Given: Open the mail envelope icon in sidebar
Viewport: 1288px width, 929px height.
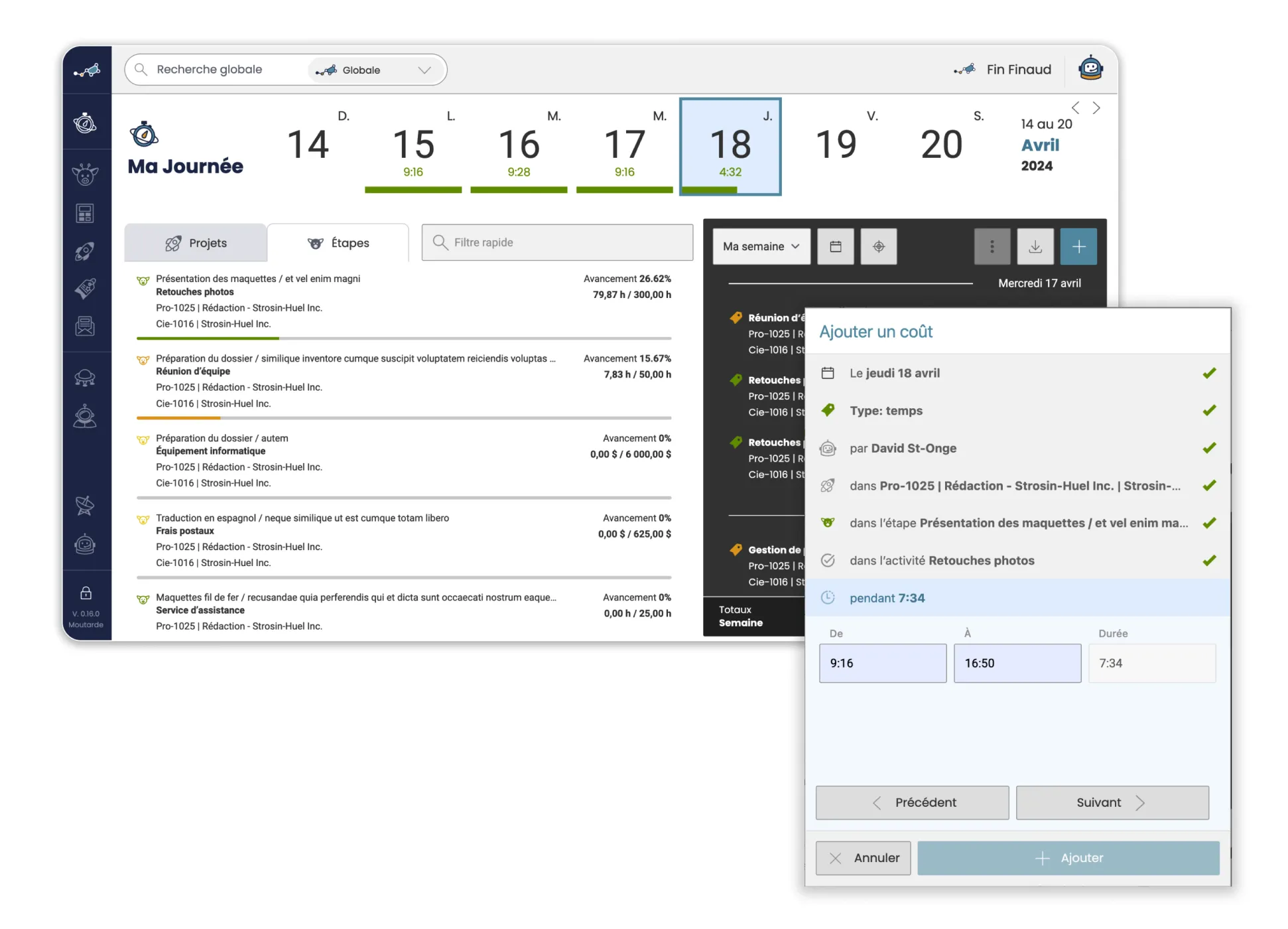Looking at the screenshot, I should [x=86, y=326].
